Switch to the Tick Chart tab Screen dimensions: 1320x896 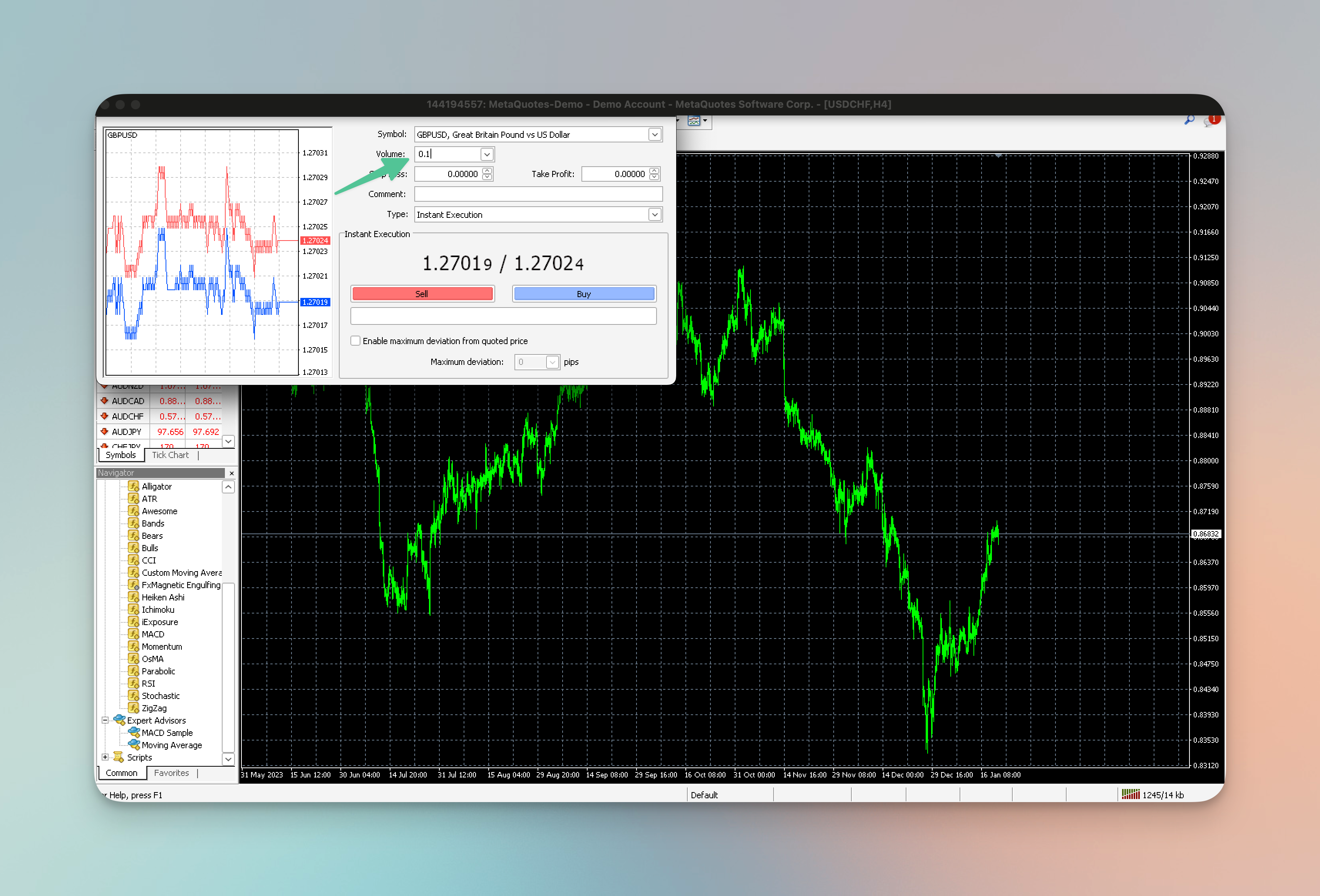pyautogui.click(x=170, y=455)
